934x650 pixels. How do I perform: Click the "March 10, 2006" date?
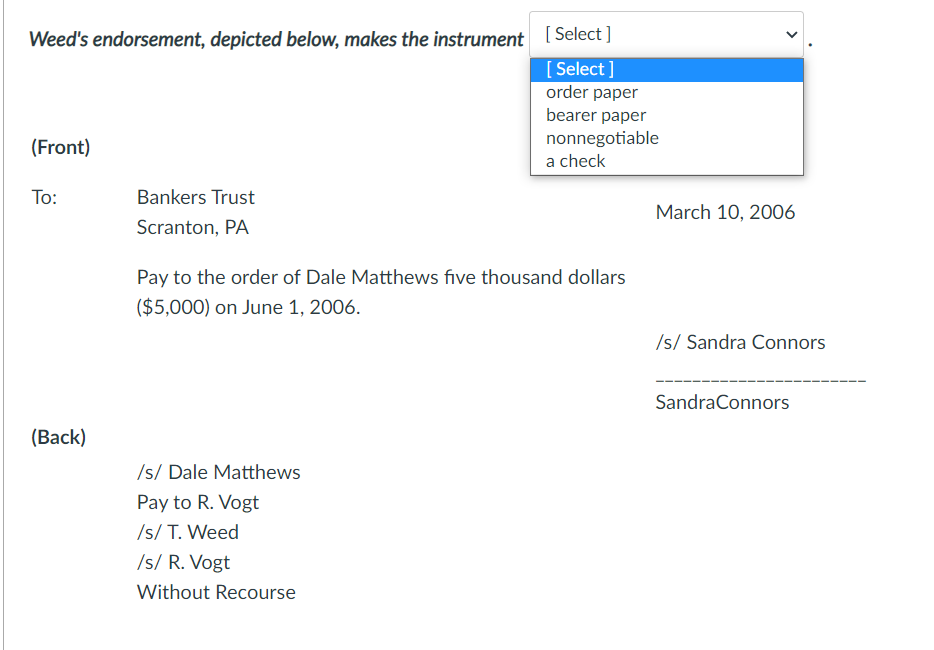(x=725, y=212)
